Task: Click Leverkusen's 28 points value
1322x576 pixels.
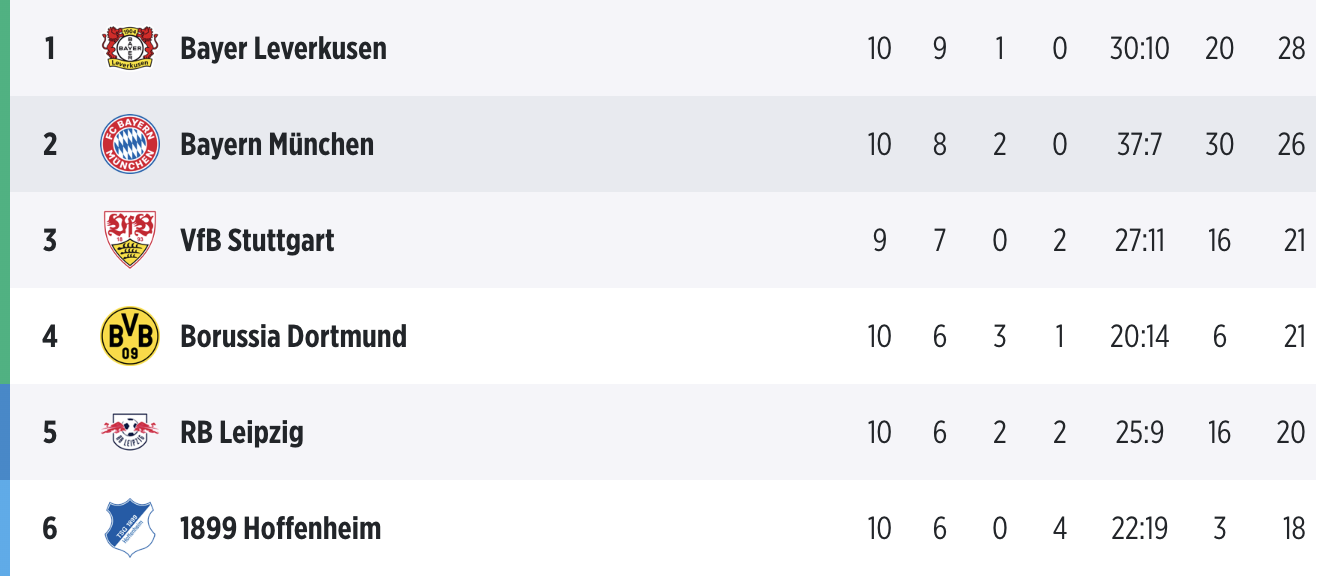Action: (1291, 48)
